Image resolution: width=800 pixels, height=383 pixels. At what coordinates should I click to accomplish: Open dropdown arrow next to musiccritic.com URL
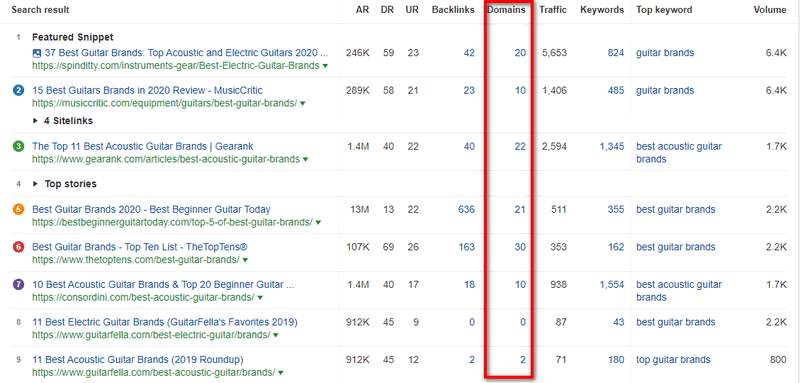[303, 104]
